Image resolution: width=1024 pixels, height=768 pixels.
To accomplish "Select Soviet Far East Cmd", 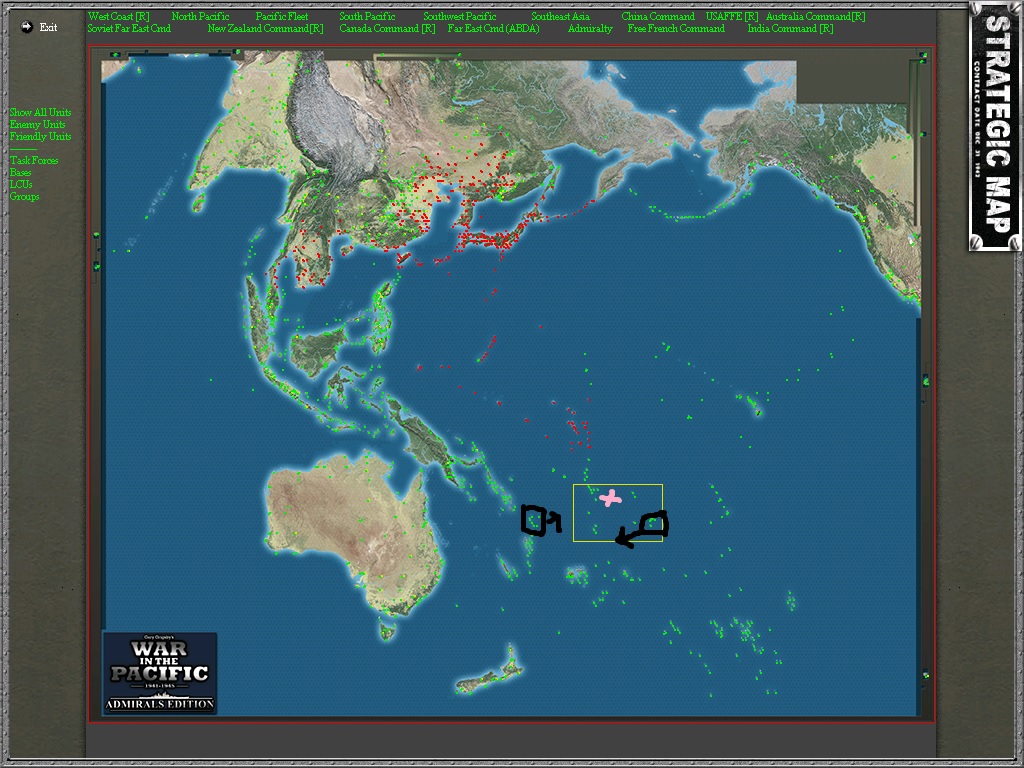I will point(129,29).
